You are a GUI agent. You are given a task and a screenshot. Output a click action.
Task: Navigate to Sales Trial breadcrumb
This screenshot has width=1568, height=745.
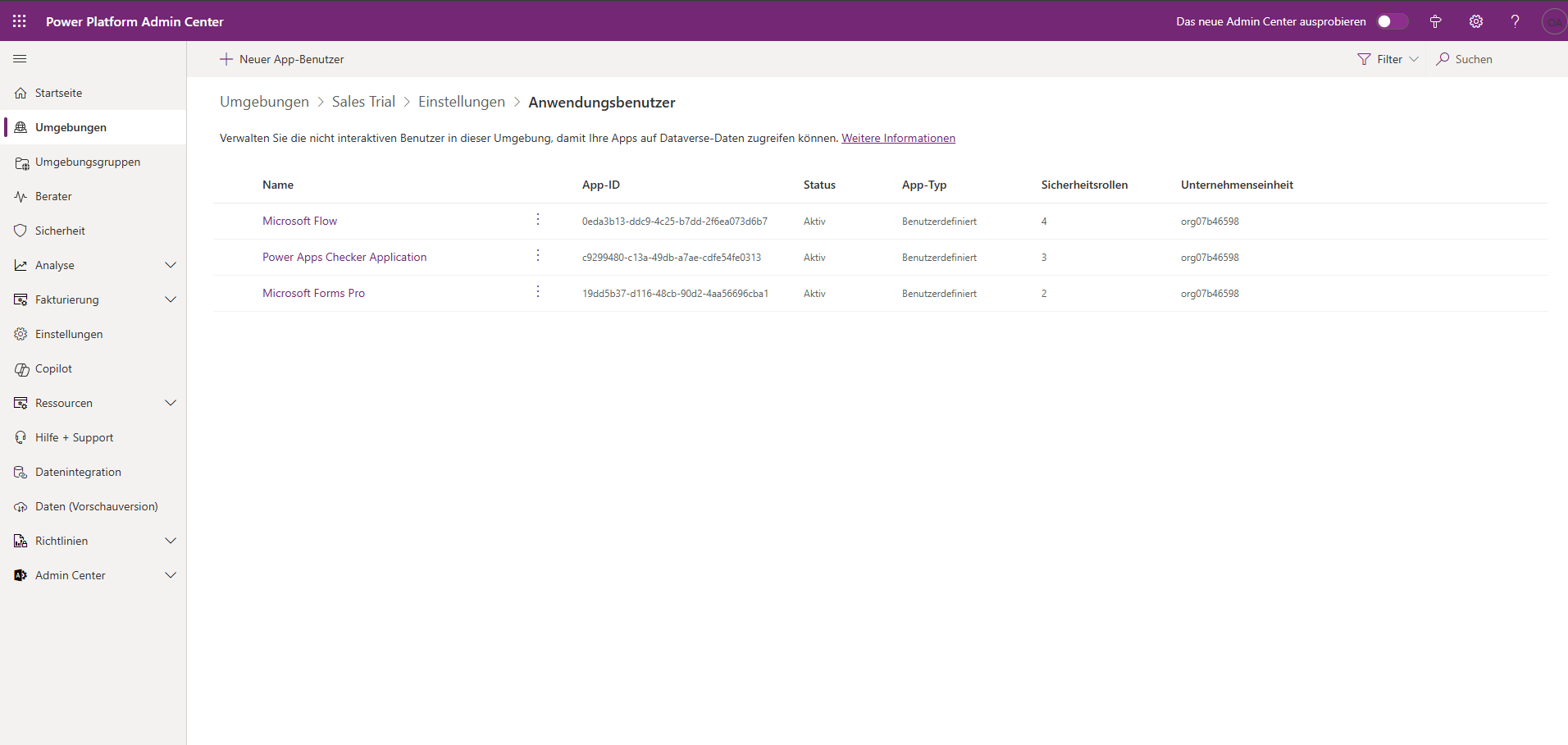363,102
